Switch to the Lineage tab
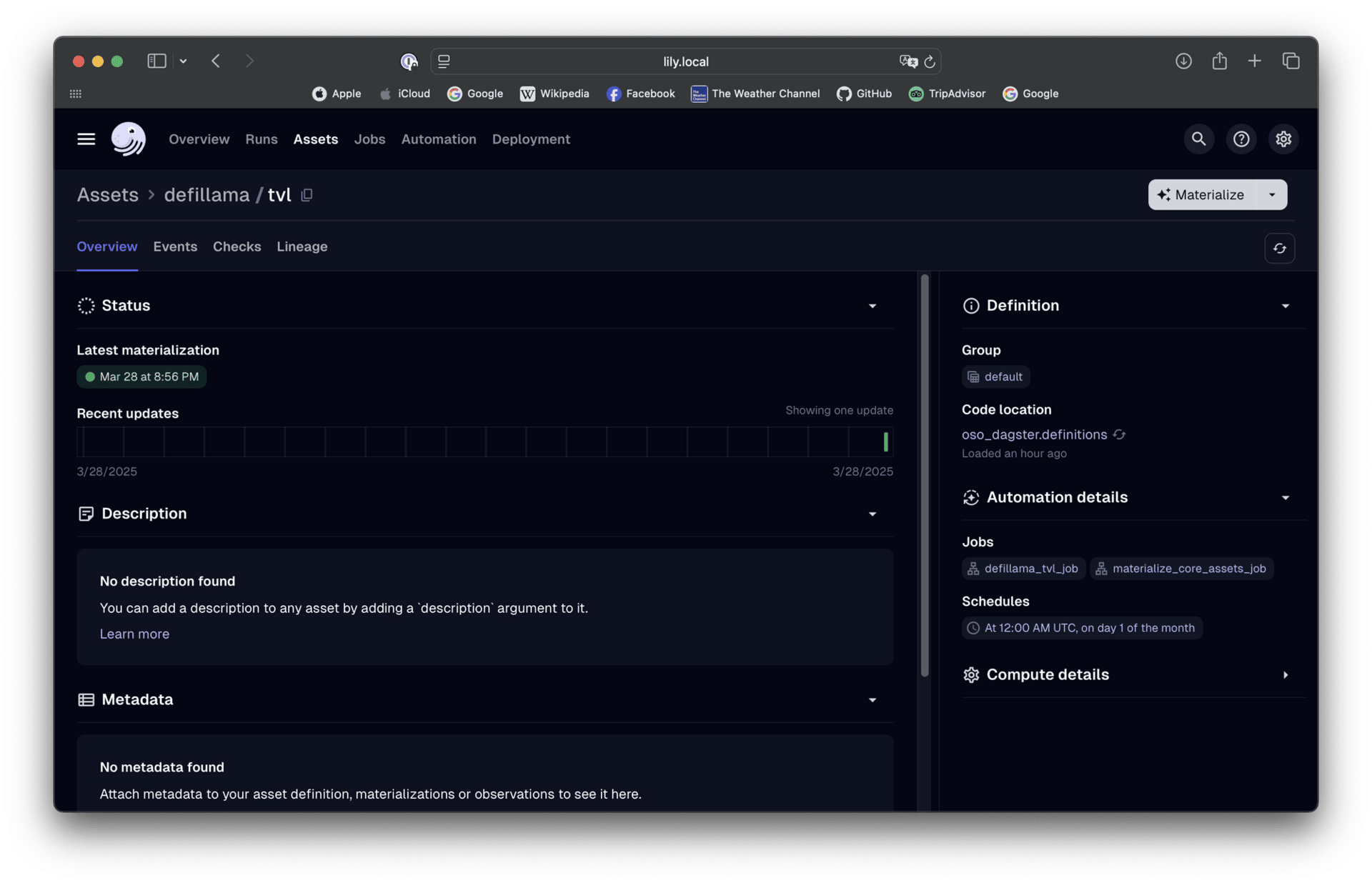Viewport: 1372px width, 883px height. (x=302, y=246)
